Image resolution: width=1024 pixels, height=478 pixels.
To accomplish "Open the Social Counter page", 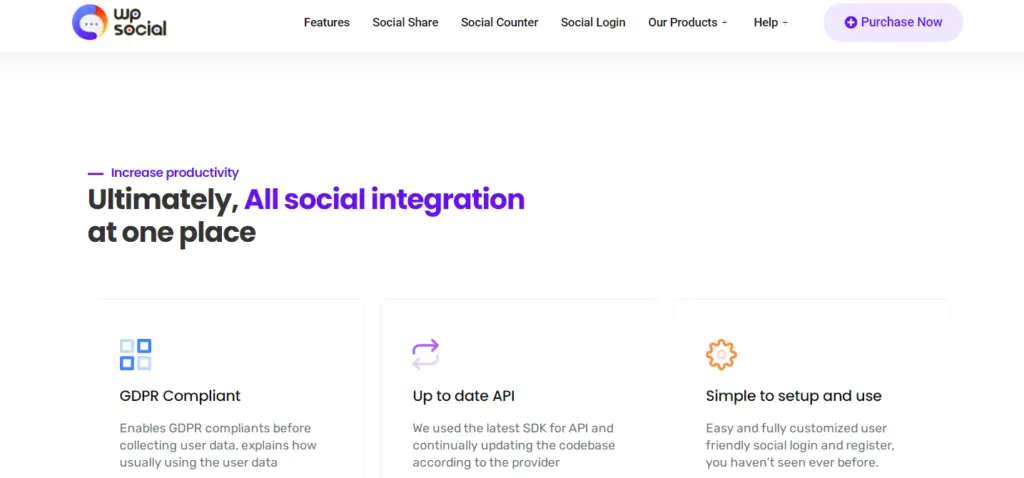I will (x=499, y=22).
